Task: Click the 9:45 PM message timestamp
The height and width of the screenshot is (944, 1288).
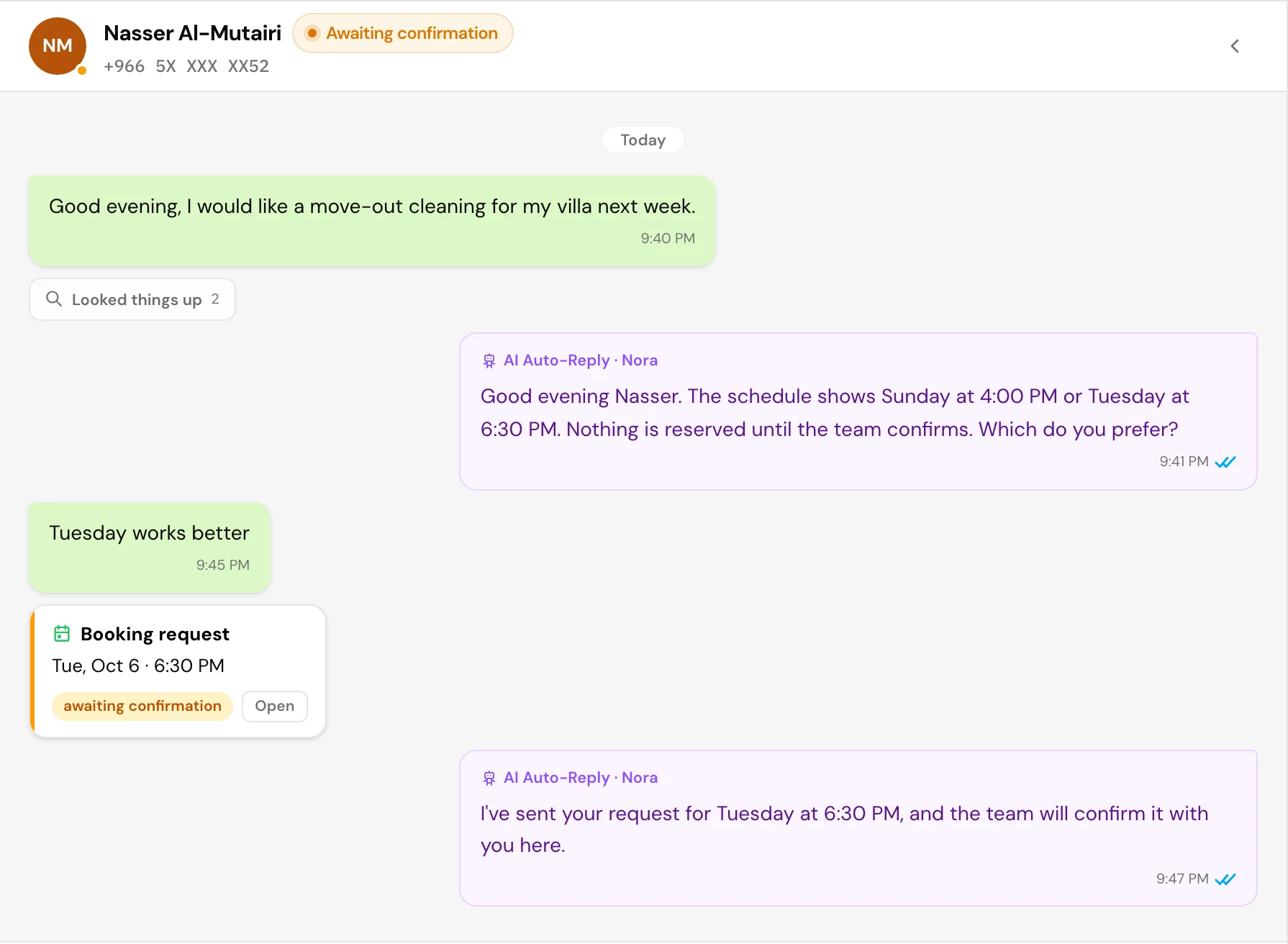Action: (223, 565)
